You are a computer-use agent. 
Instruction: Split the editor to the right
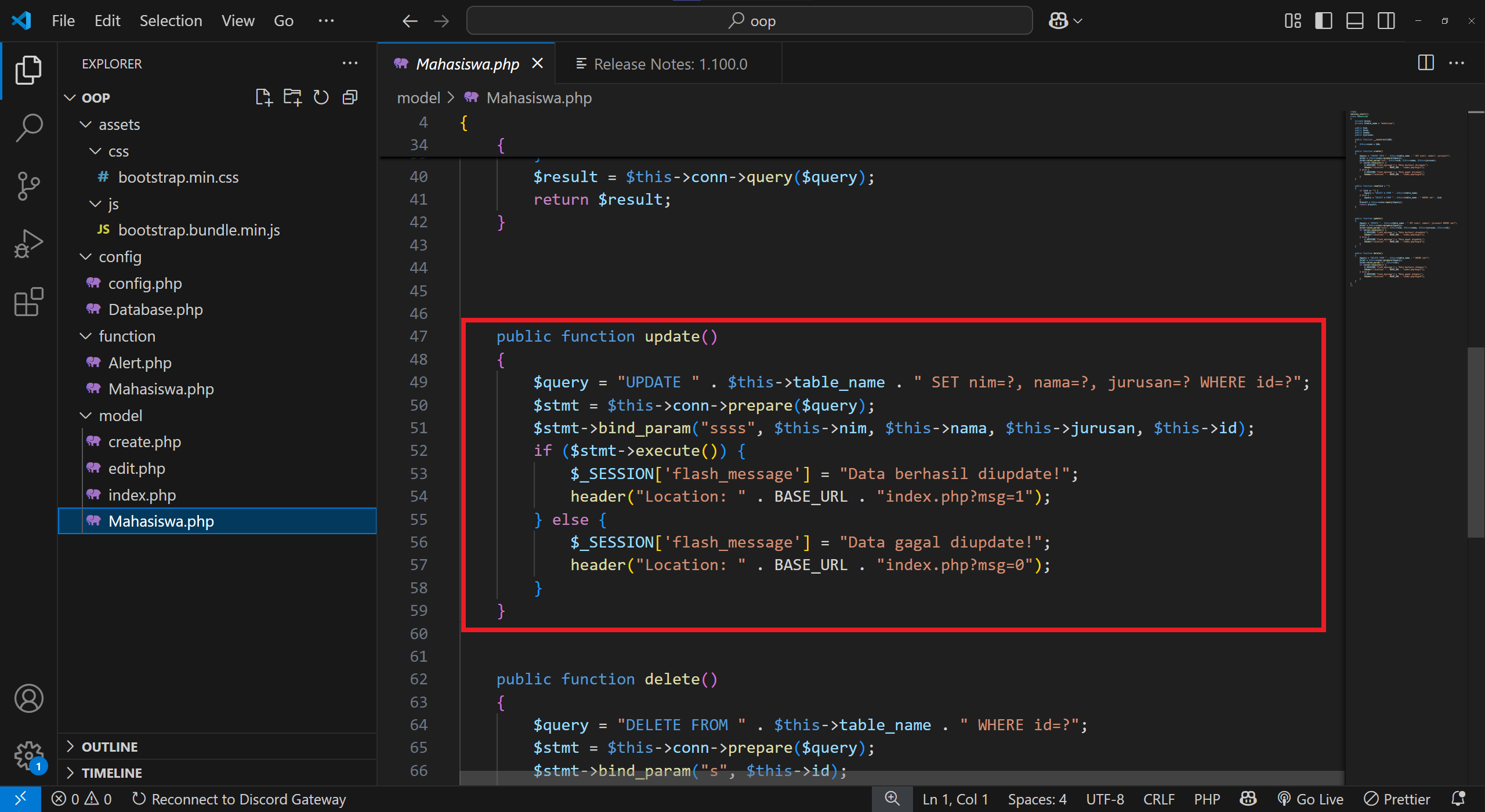(x=1425, y=63)
